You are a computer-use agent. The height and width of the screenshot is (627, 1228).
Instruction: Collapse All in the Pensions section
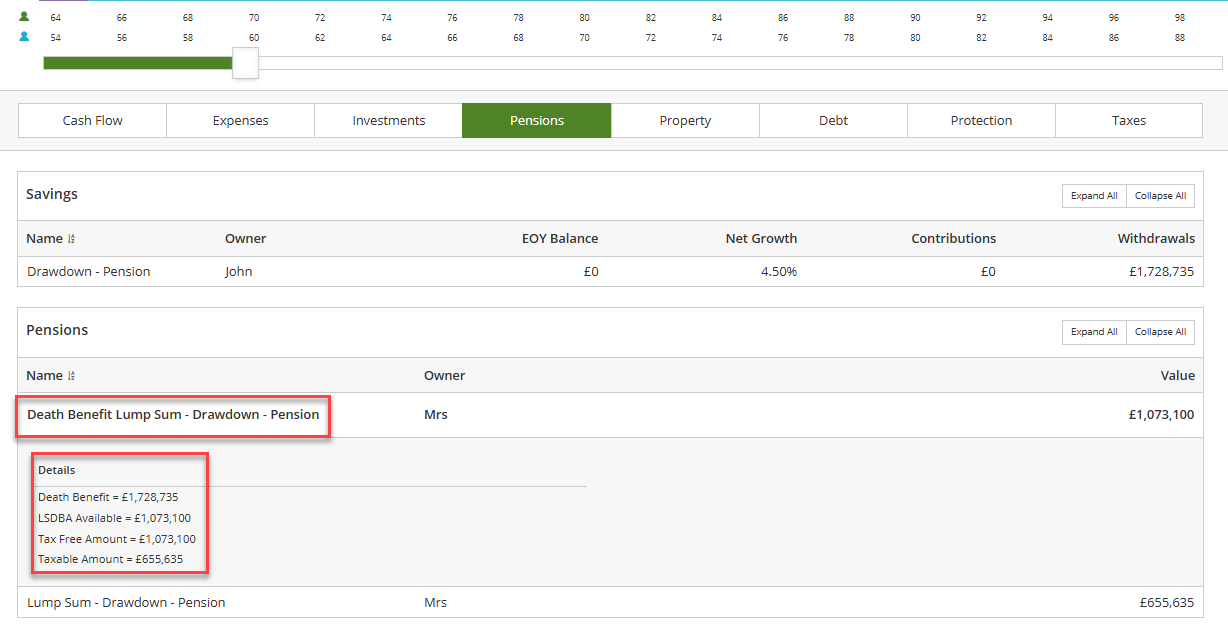[x=1160, y=332]
